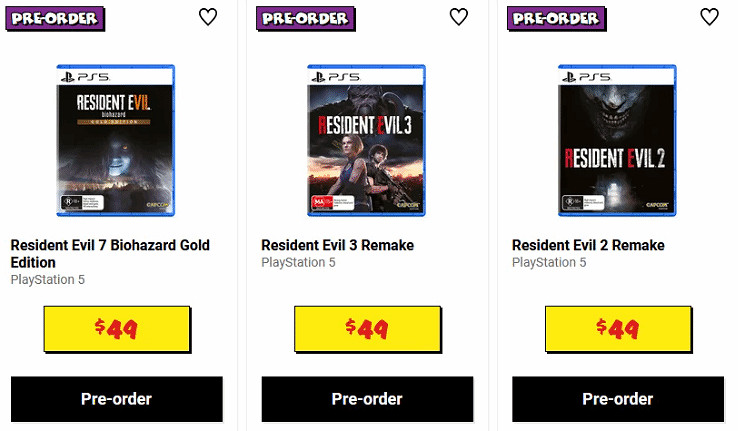Click the PlayStation 5 label under Resident Evil 3
Viewport: 738px width, 431px height.
pos(298,263)
